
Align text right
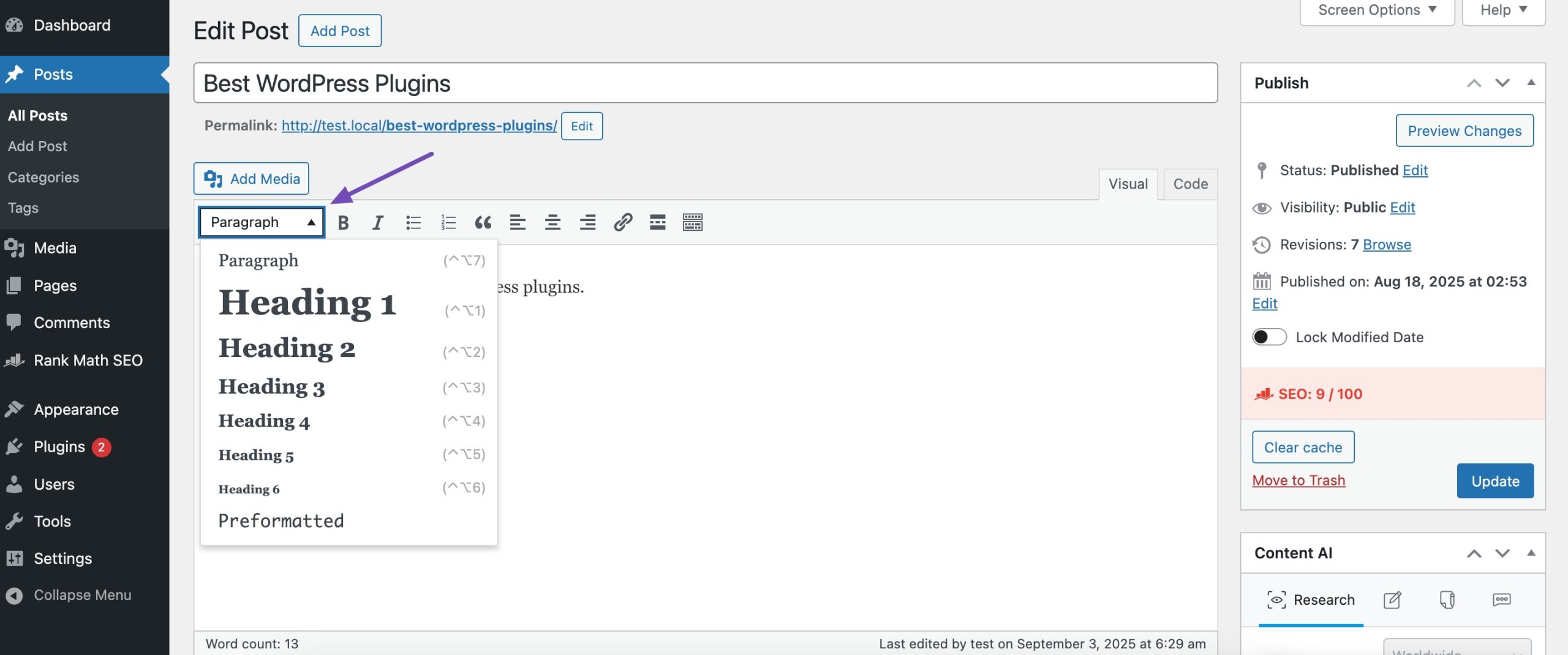click(588, 222)
